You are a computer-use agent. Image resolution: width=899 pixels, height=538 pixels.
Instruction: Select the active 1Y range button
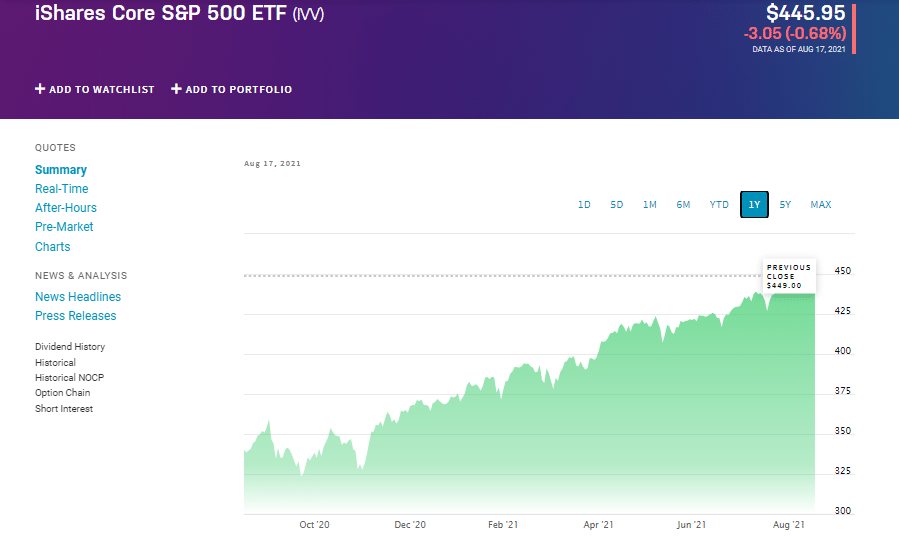[755, 205]
